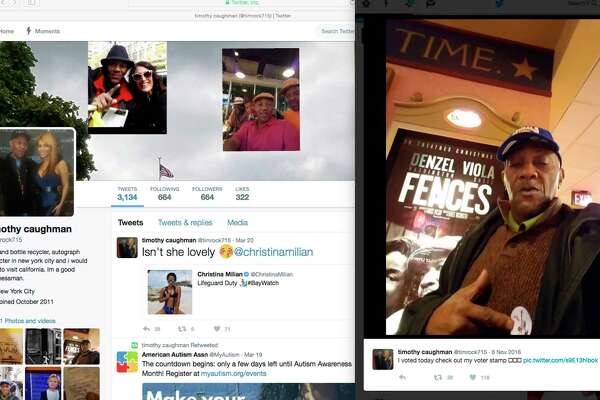Click the "timothy caughman" profile name heading

coord(36,229)
